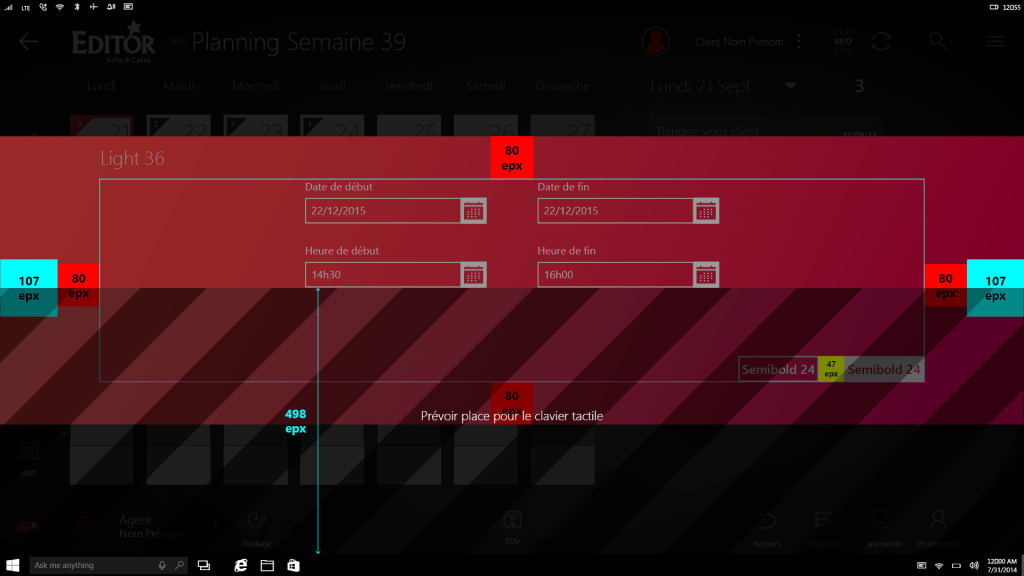Click the right Semibold 24 button
The height and width of the screenshot is (576, 1024).
884,370
